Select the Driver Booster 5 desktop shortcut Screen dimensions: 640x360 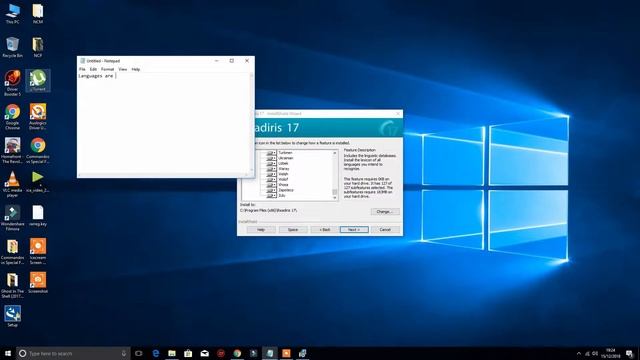click(12, 83)
